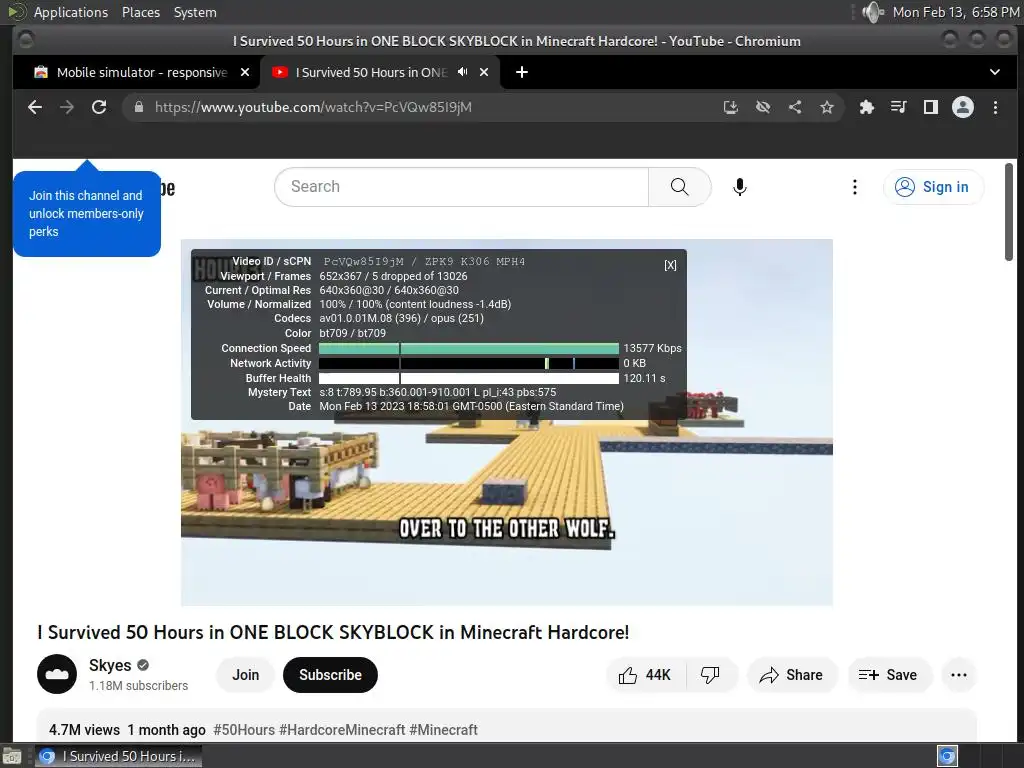Click the YouTube Search field
The width and height of the screenshot is (1024, 768).
[461, 187]
